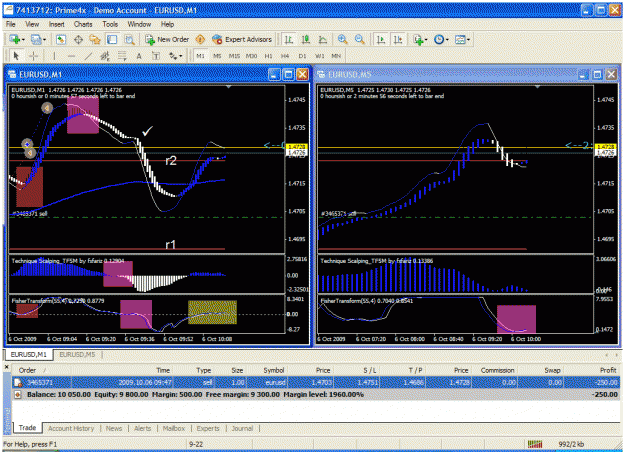
Task: Select the text label tool
Action: coord(156,56)
